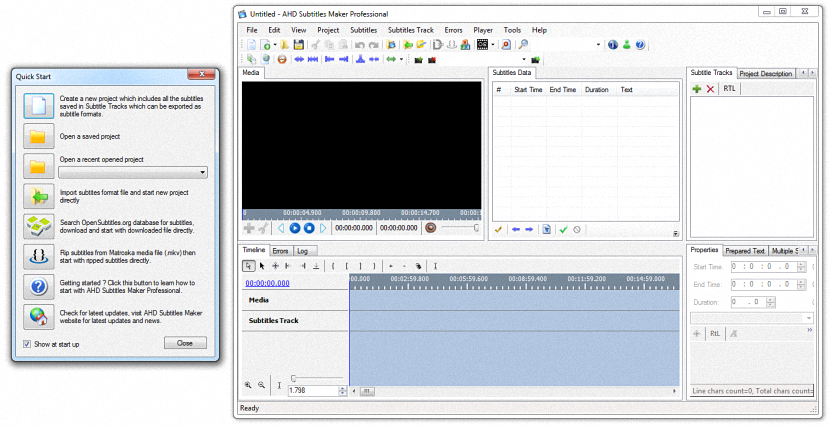Expand the Properties toolbar overflow chevron
The height and width of the screenshot is (427, 830).
click(x=809, y=330)
